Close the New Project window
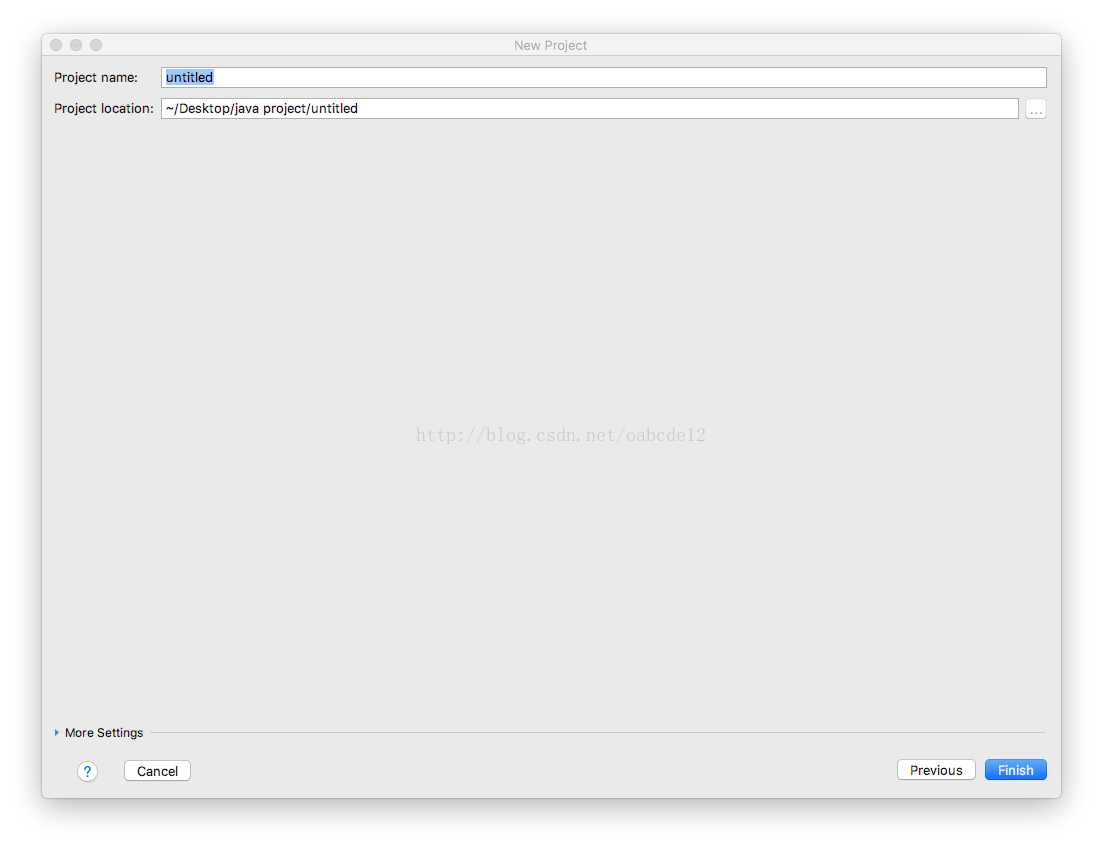 56,45
